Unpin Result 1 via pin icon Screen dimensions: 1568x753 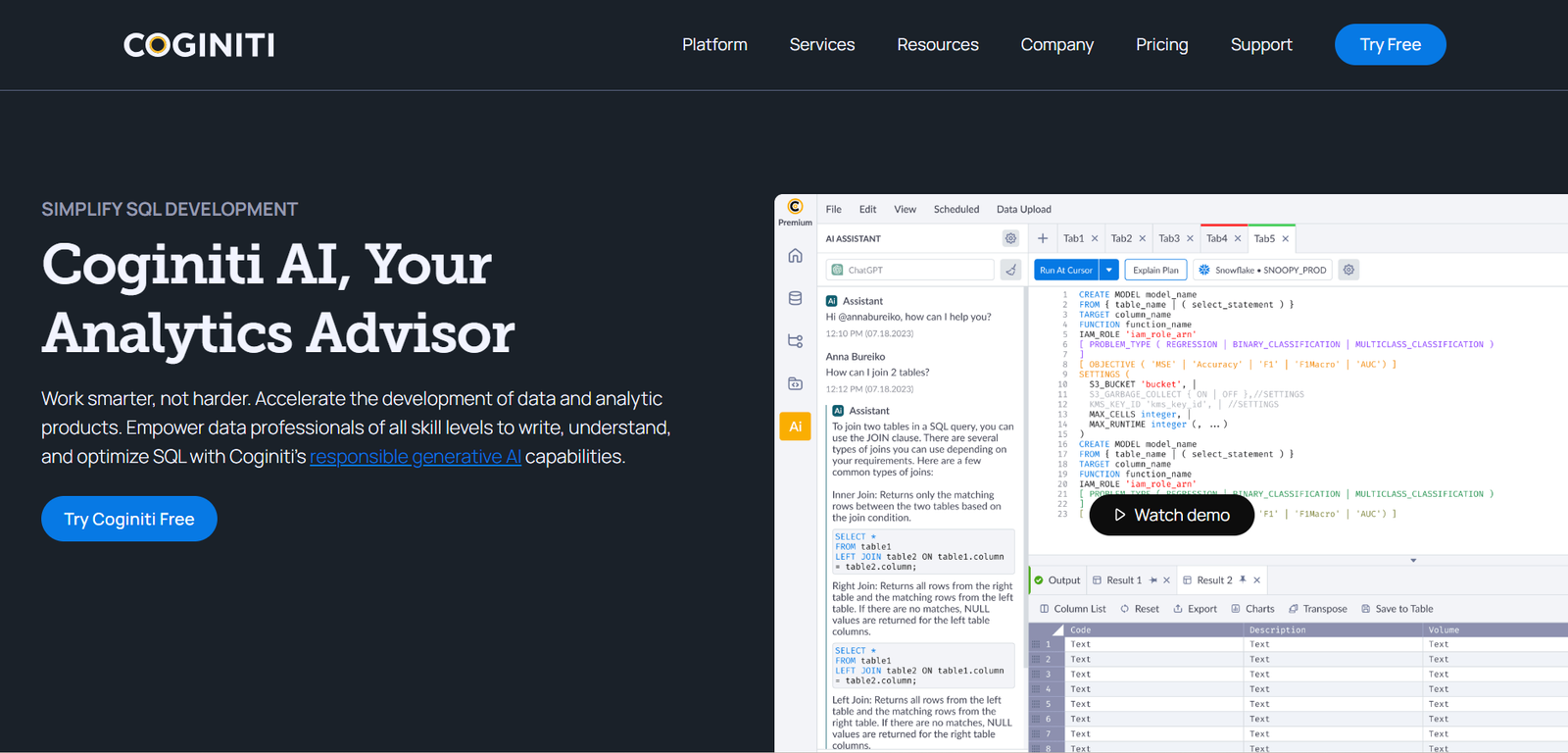[x=1153, y=580]
